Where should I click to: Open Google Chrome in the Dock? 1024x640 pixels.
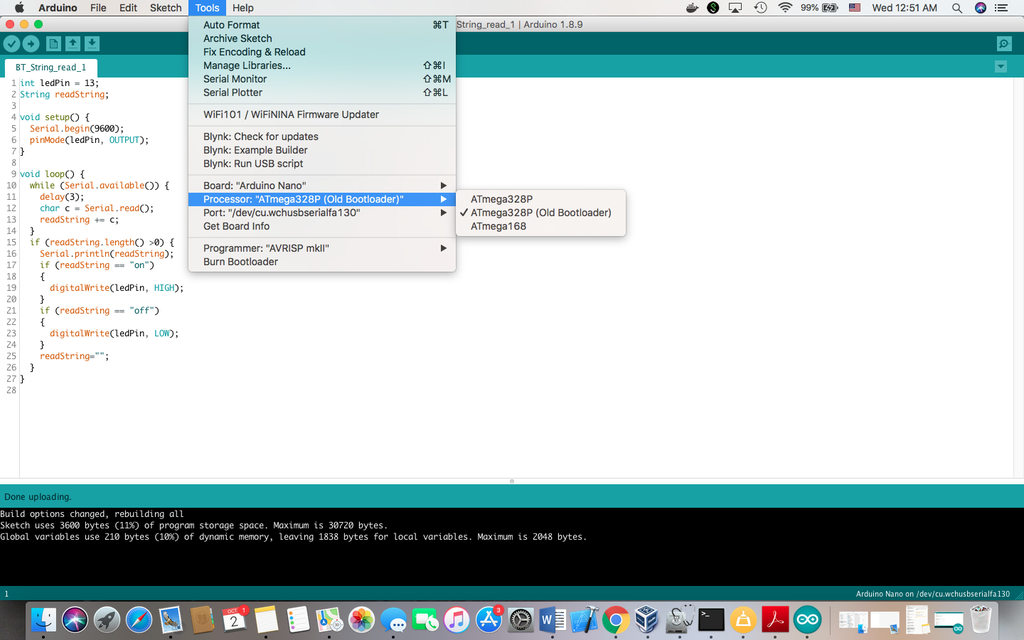616,619
